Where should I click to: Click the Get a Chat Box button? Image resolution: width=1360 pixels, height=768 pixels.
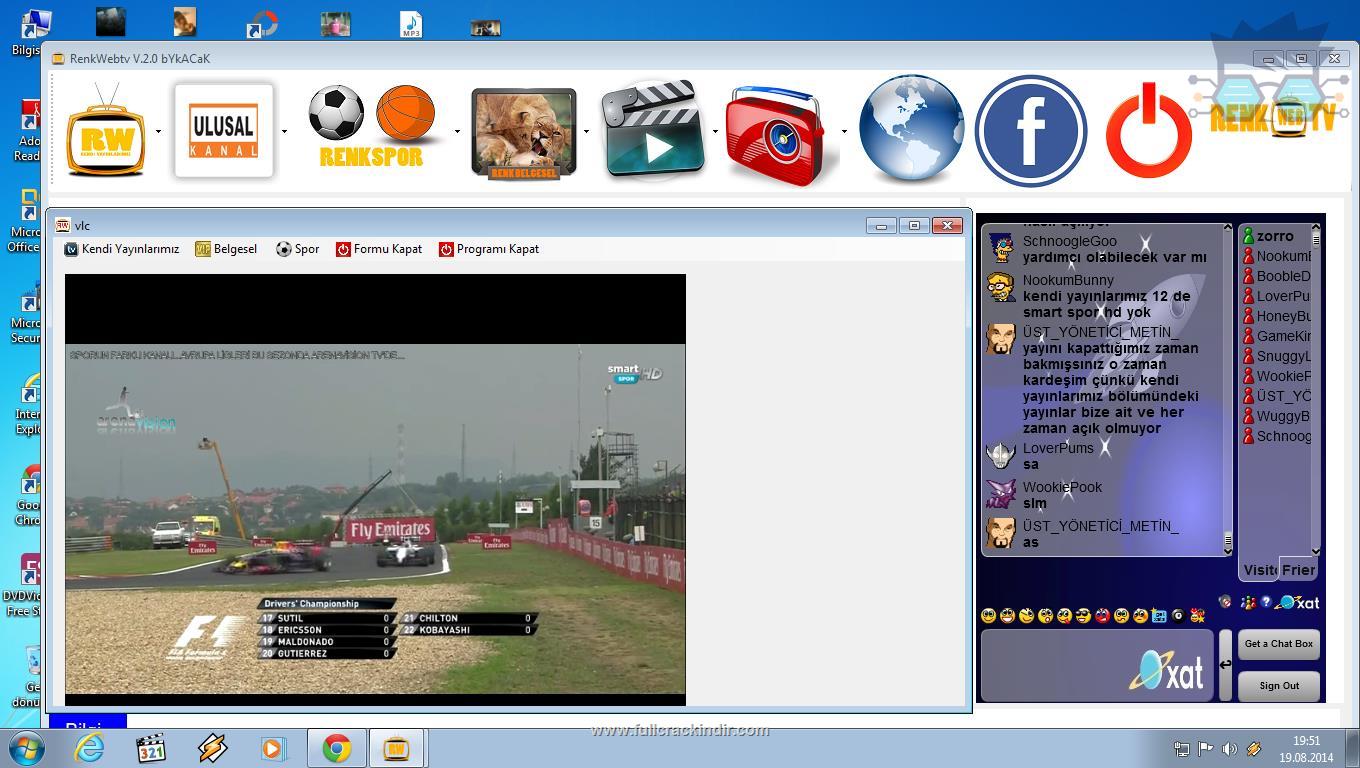point(1279,644)
